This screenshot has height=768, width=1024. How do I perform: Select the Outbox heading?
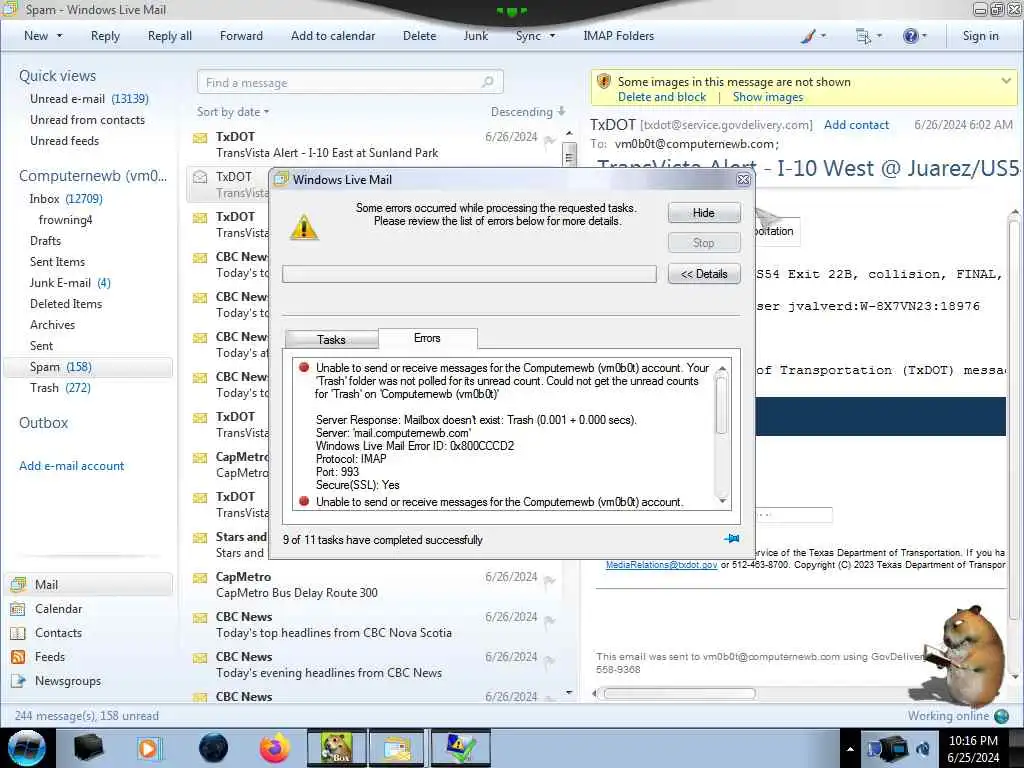(44, 423)
